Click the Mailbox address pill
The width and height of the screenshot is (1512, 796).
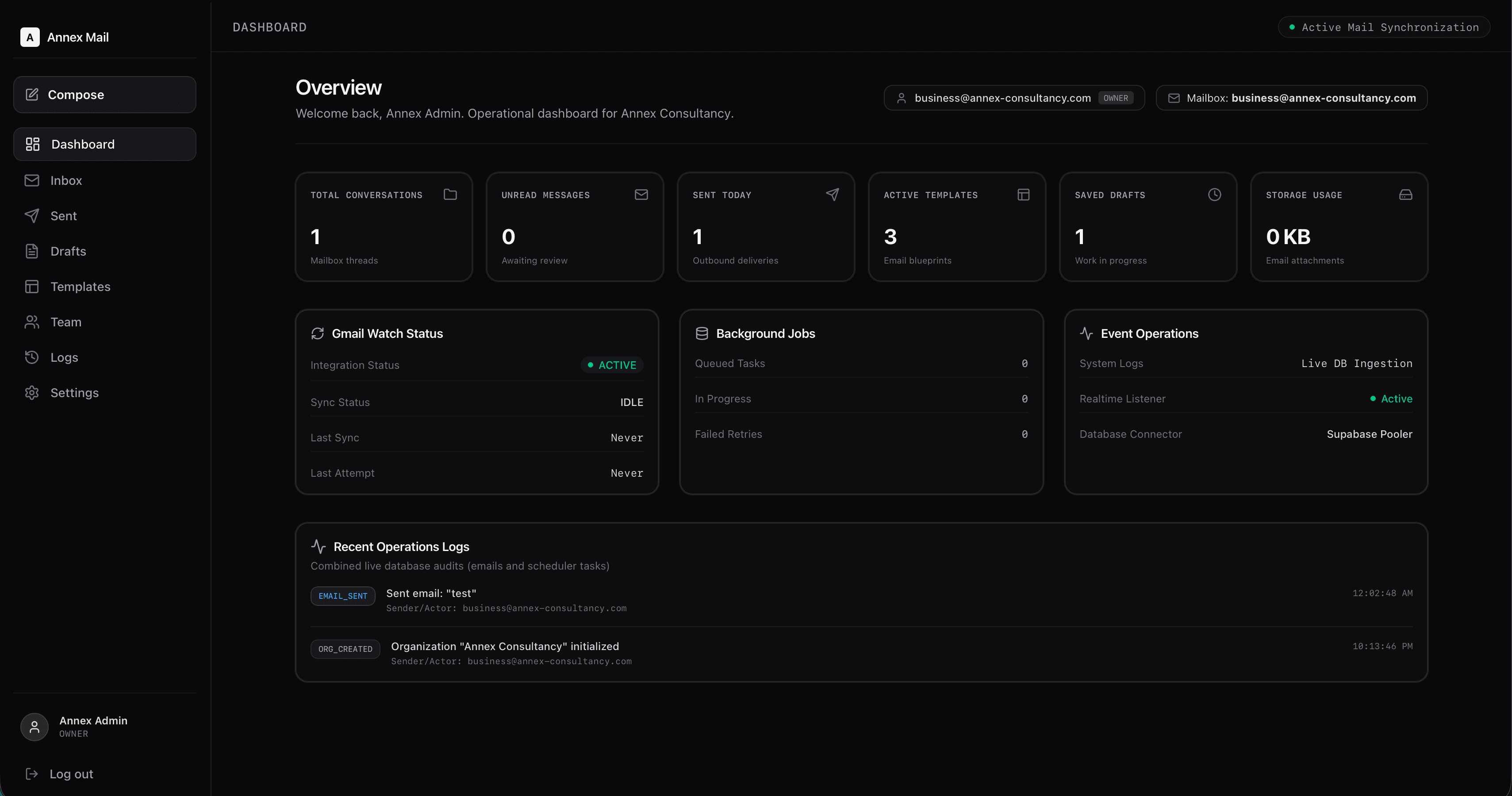click(1291, 98)
